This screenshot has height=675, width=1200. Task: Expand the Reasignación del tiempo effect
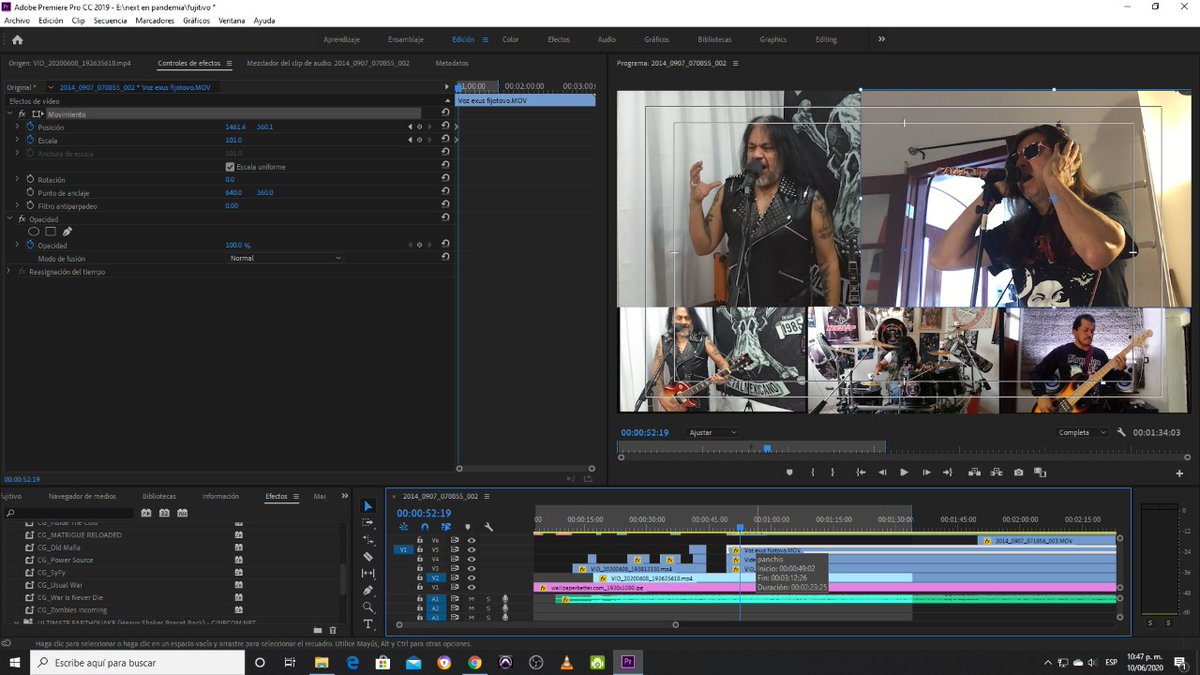9,271
